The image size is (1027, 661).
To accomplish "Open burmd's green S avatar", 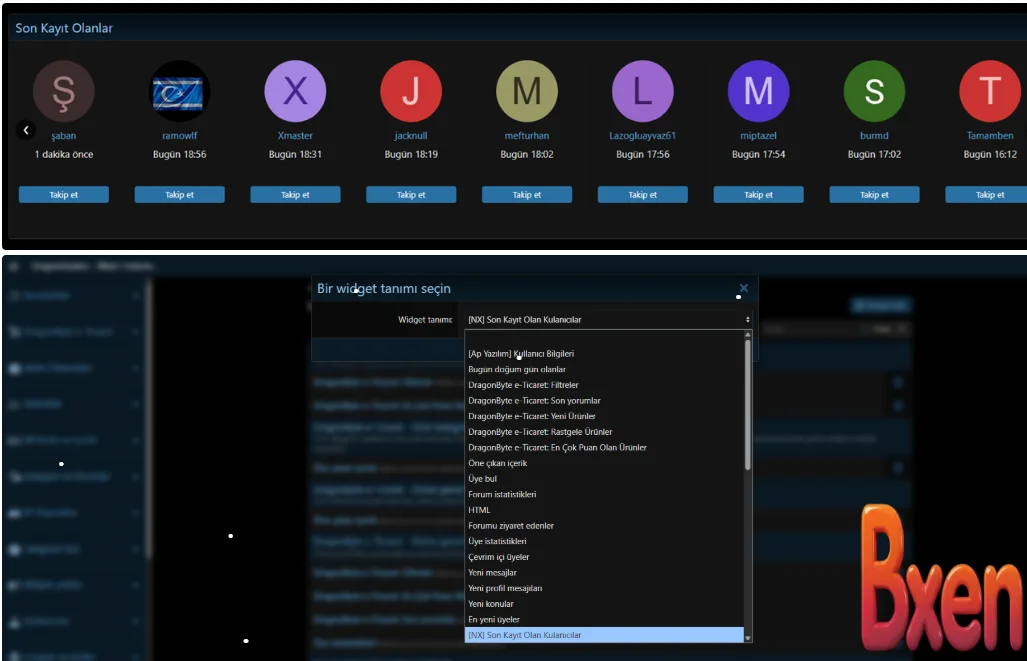I will pyautogui.click(x=874, y=91).
